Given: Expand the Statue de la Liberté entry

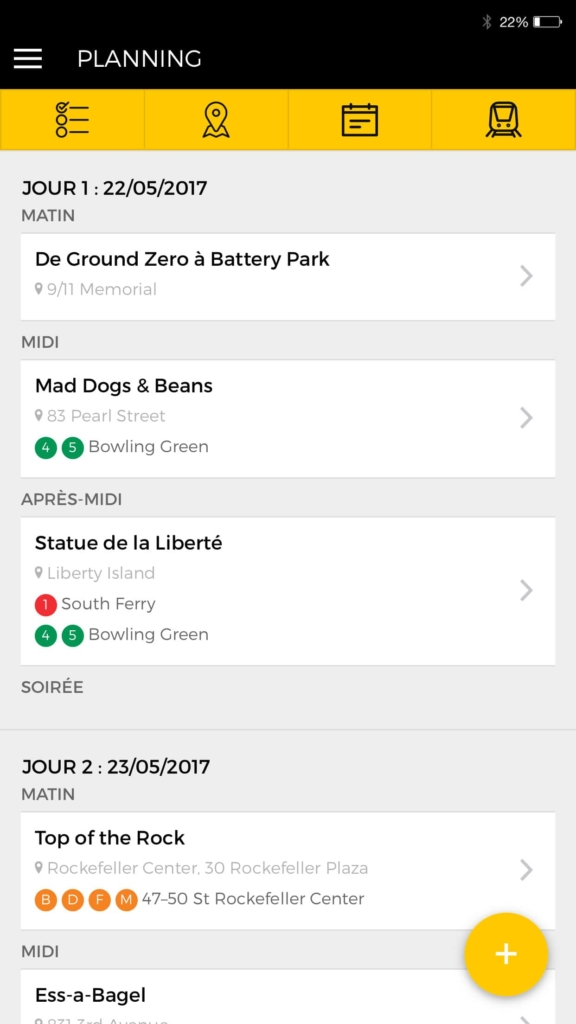Looking at the screenshot, I should coord(288,589).
